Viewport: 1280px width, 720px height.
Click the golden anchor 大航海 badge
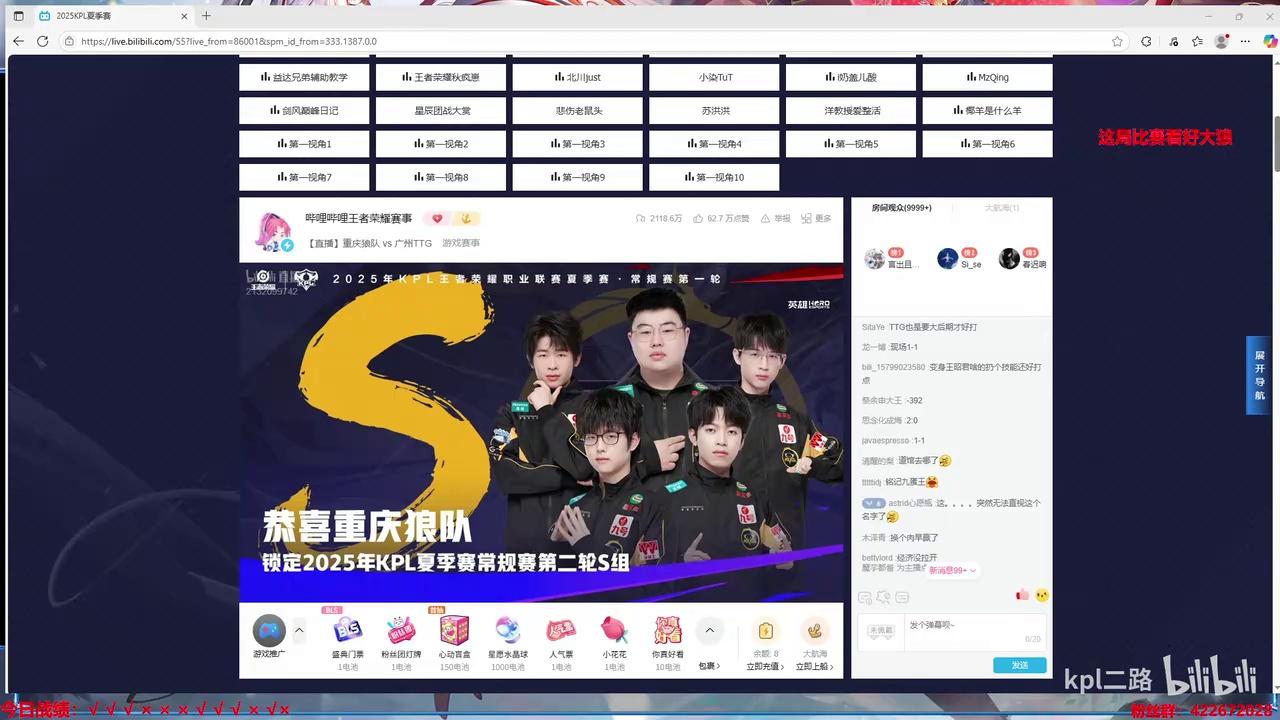coord(467,218)
